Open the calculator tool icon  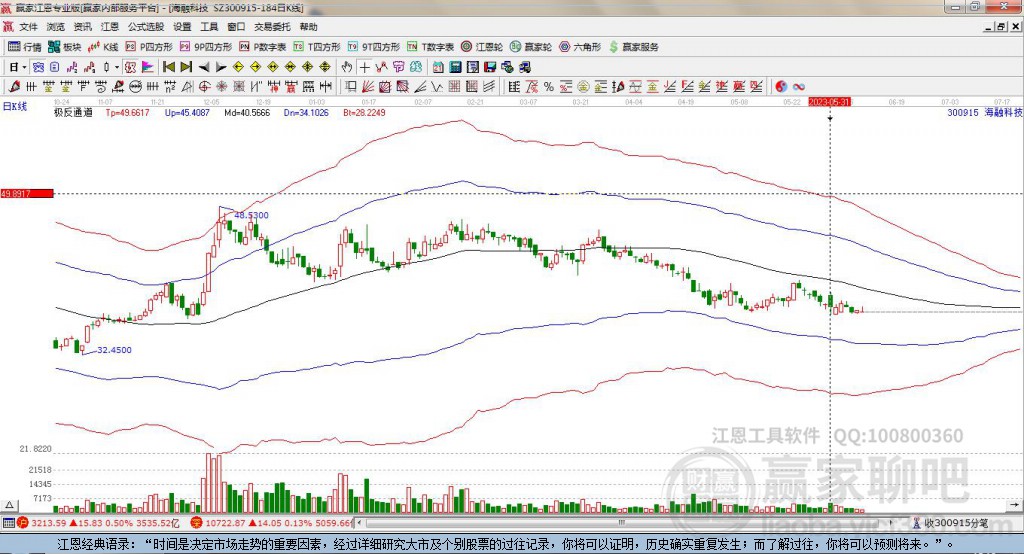pos(455,67)
